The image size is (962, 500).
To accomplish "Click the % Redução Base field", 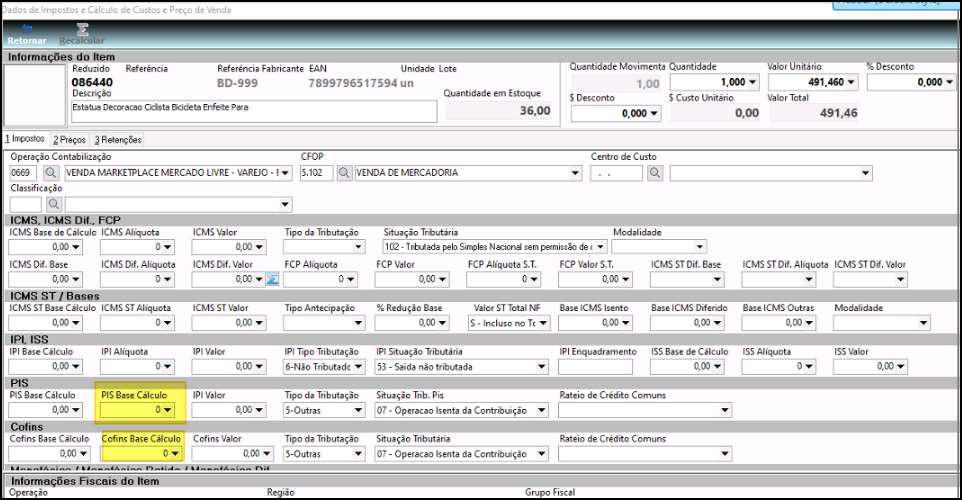I will [412, 323].
